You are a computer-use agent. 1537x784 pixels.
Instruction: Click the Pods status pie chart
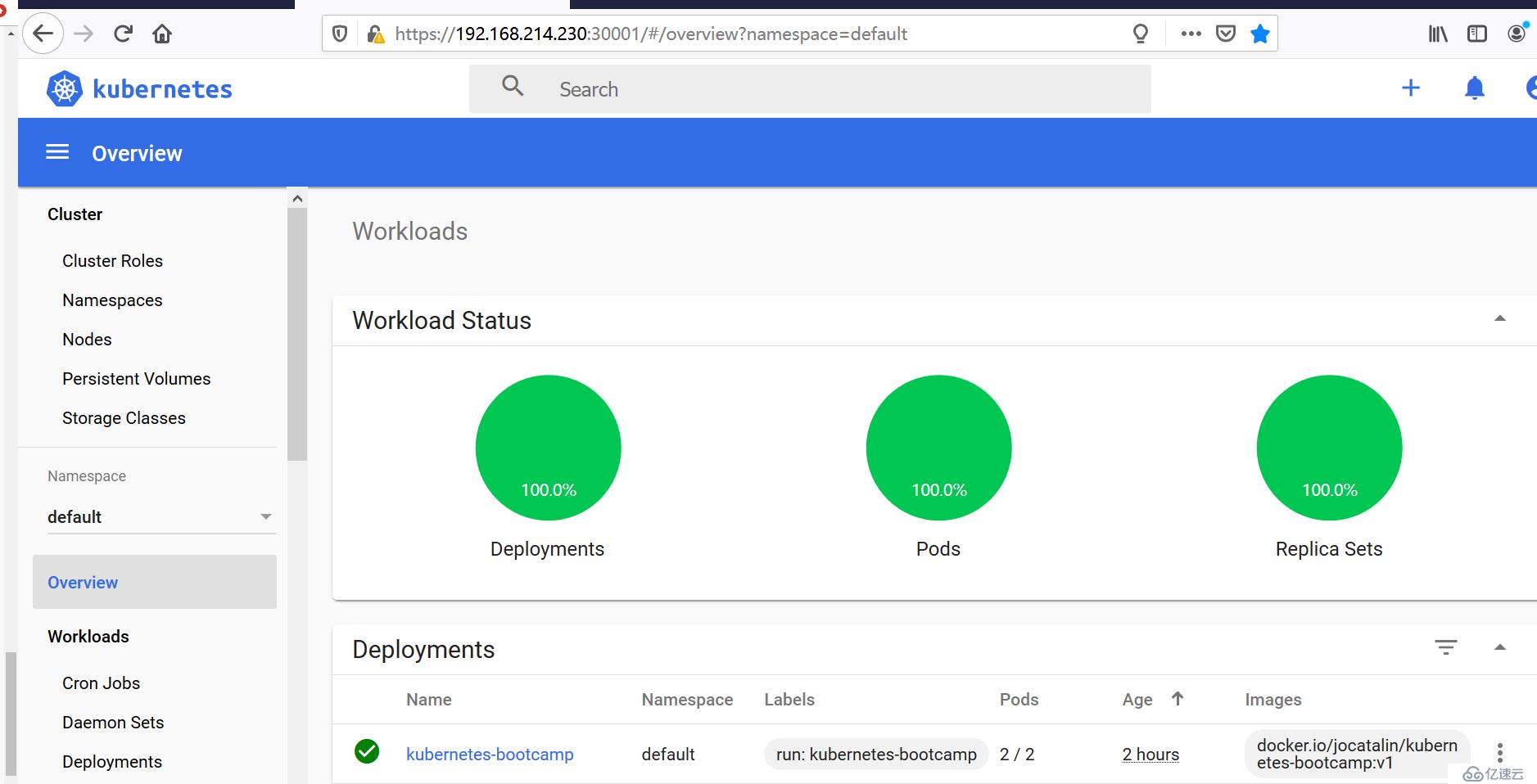938,448
